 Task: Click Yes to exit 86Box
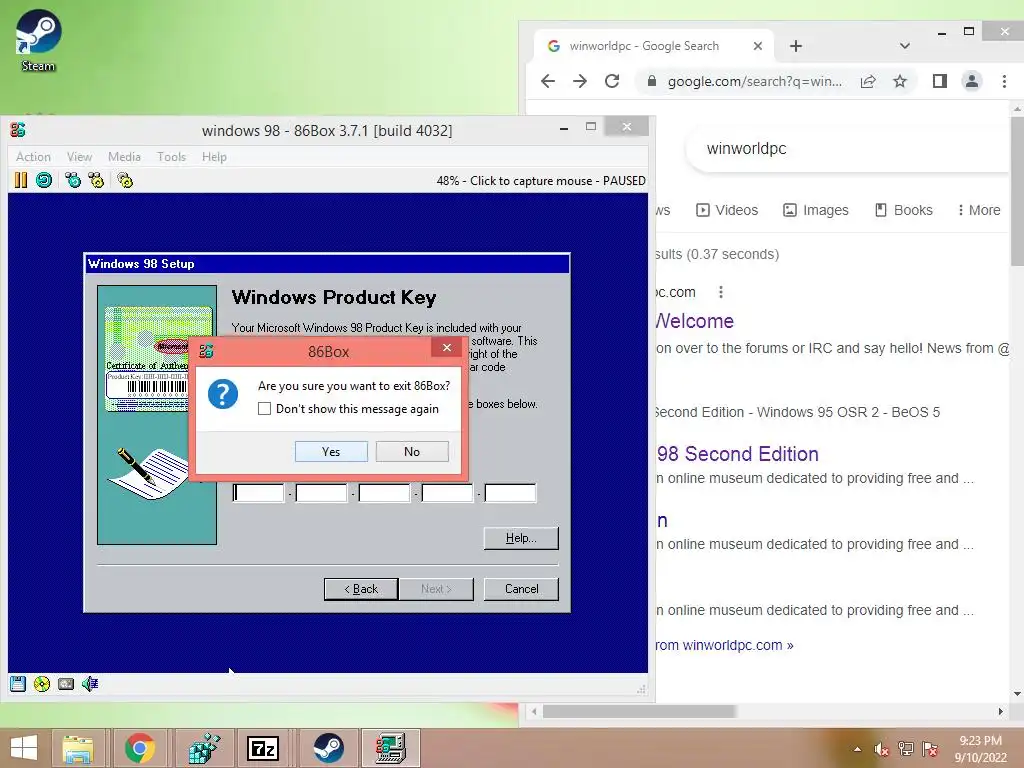coord(331,451)
